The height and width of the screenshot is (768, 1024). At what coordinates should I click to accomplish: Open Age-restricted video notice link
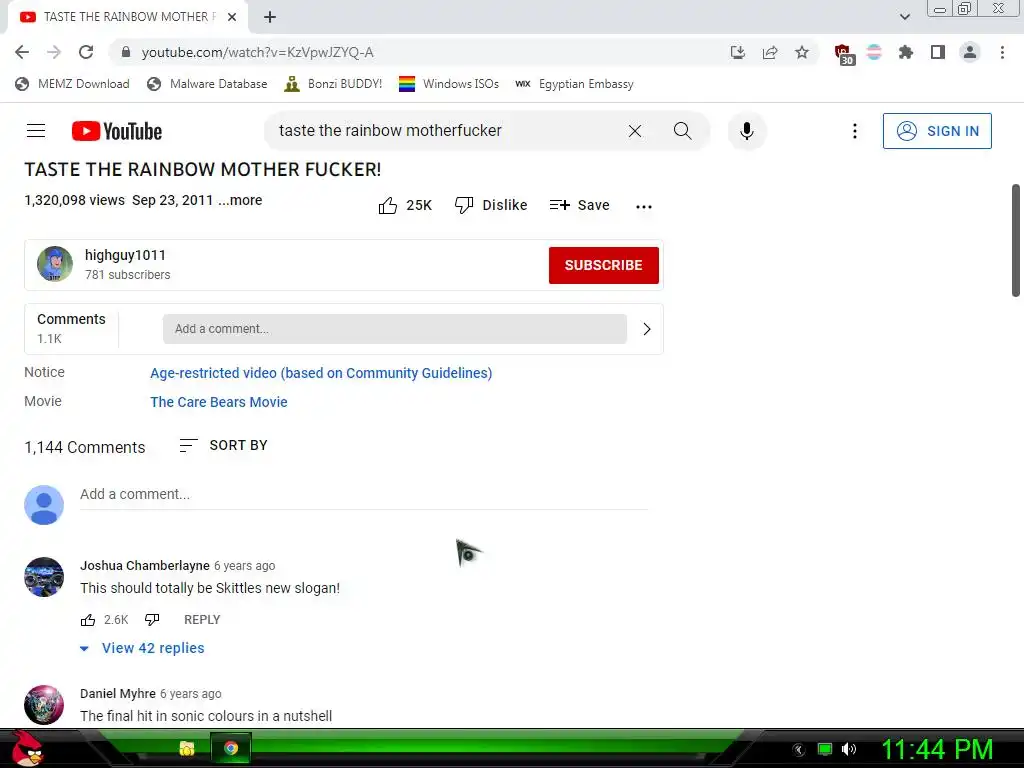[x=321, y=373]
